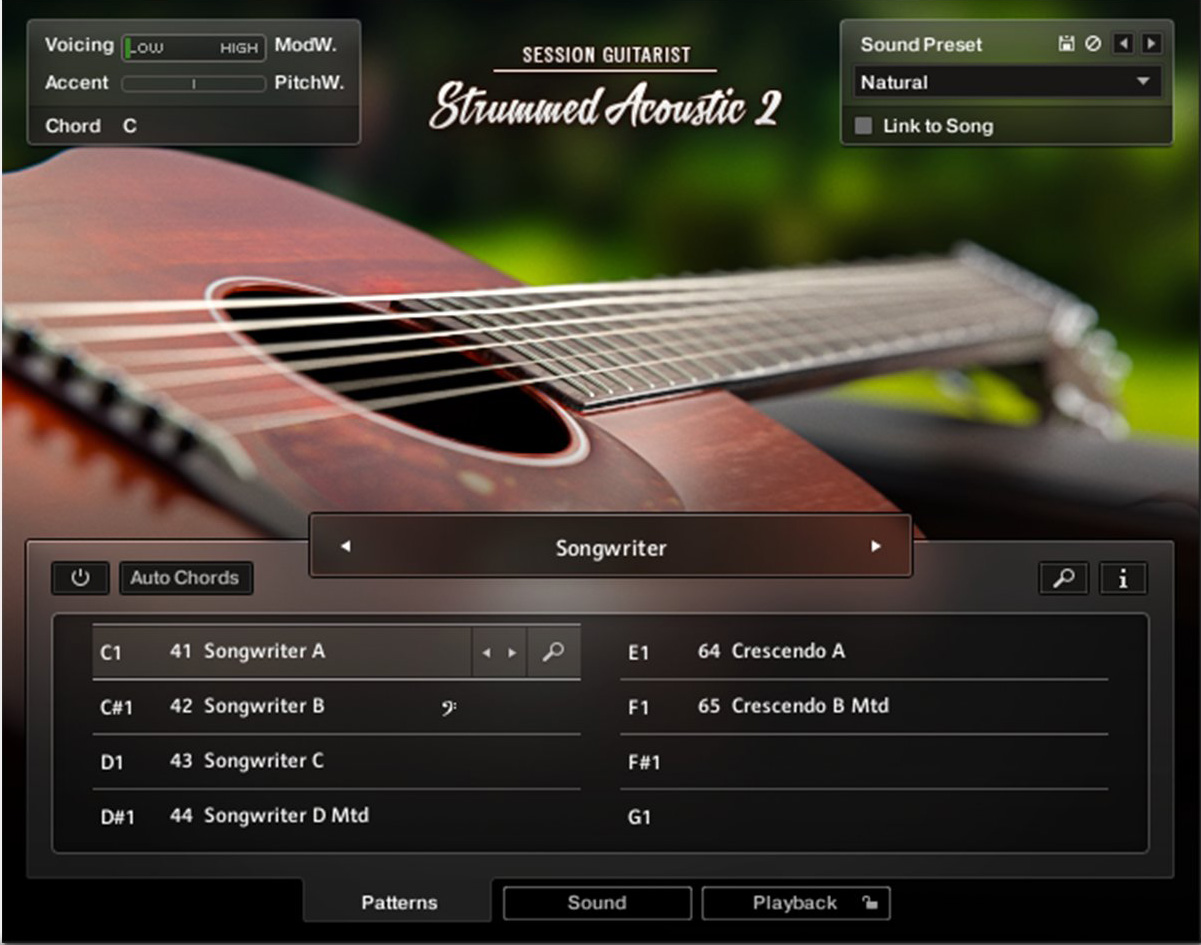
Task: Enable the Link to Song checkbox
Action: (x=864, y=125)
